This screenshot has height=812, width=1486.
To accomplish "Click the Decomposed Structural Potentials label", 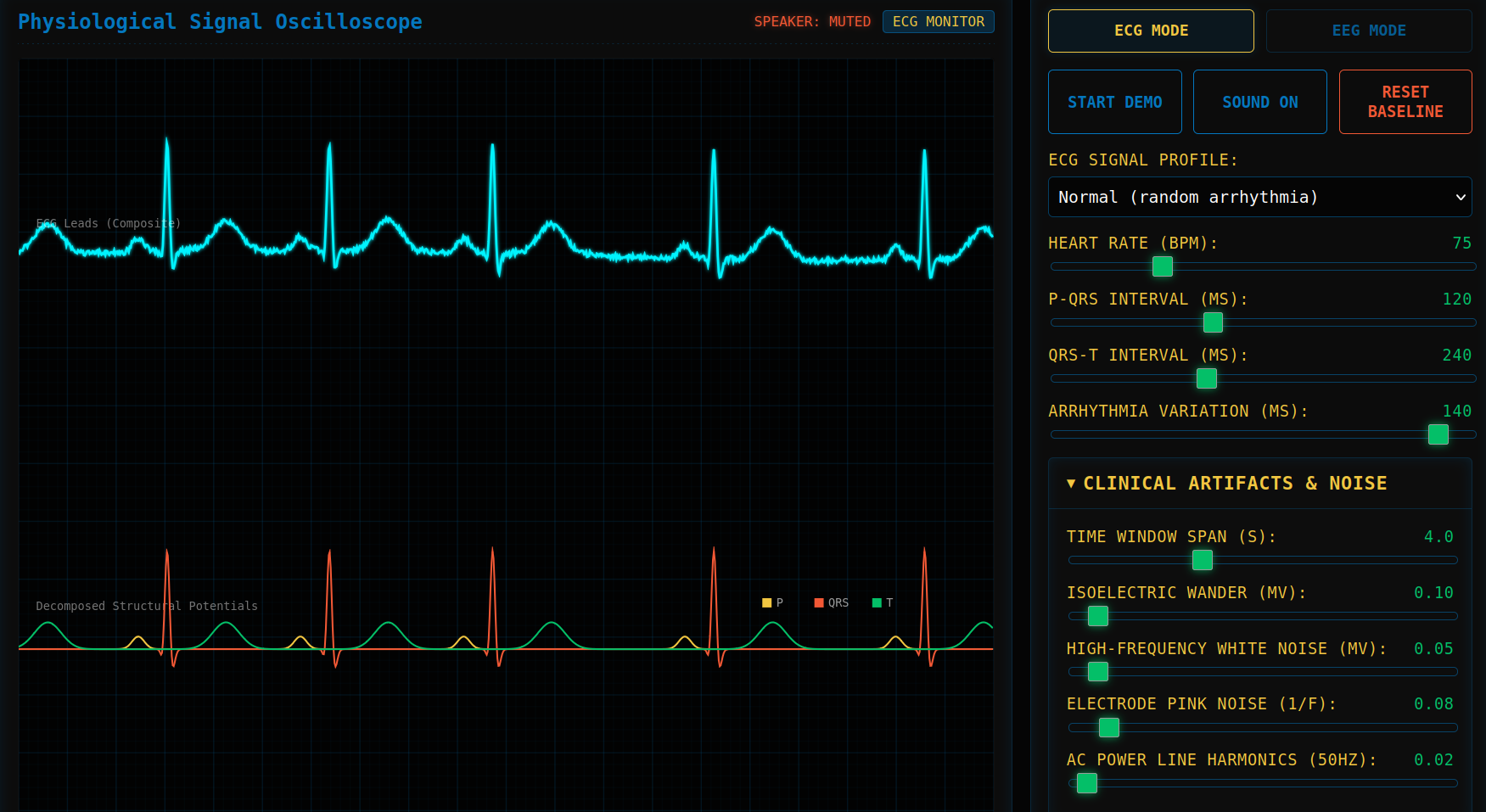I will tap(147, 606).
